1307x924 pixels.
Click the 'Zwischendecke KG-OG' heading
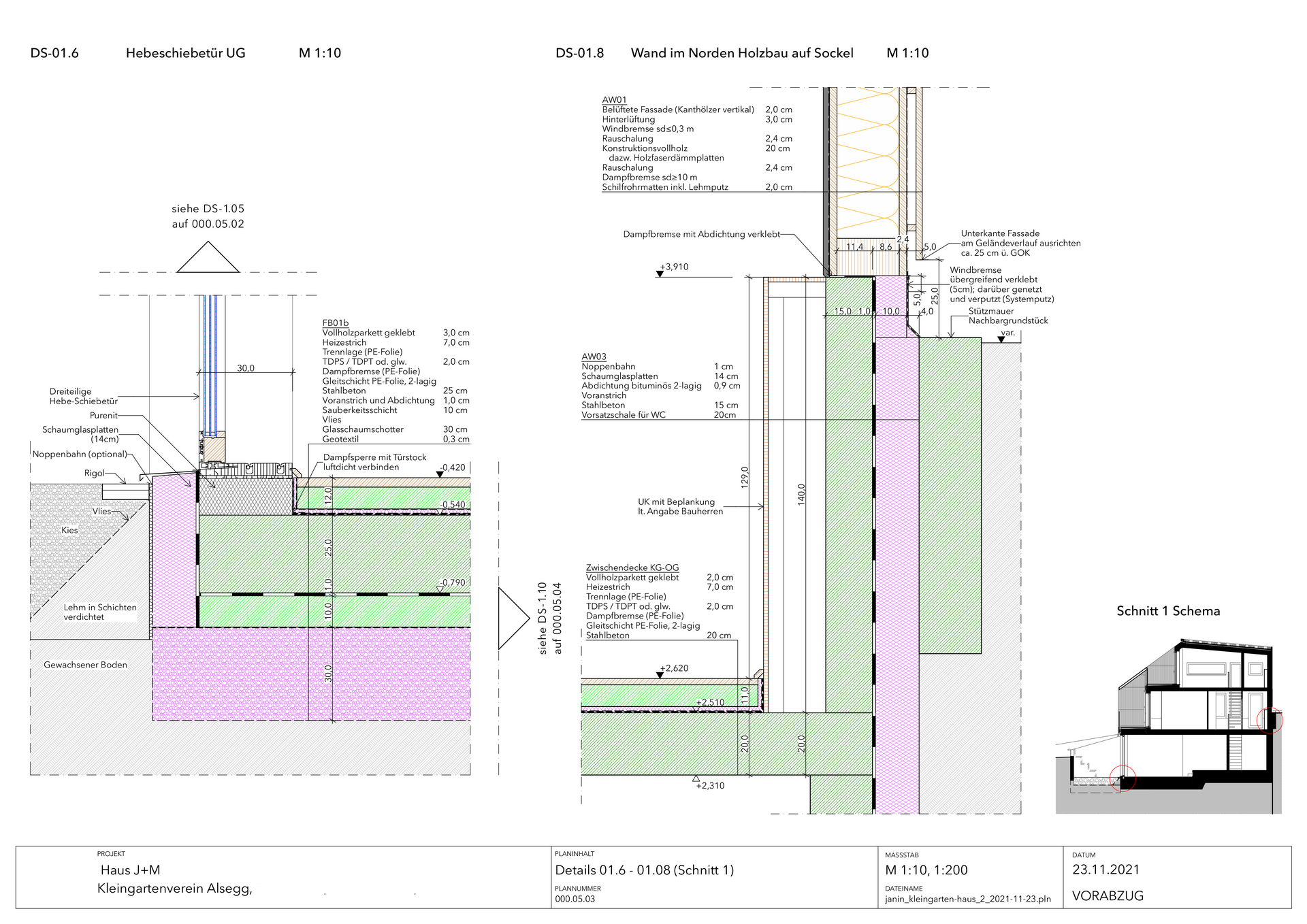pos(632,567)
